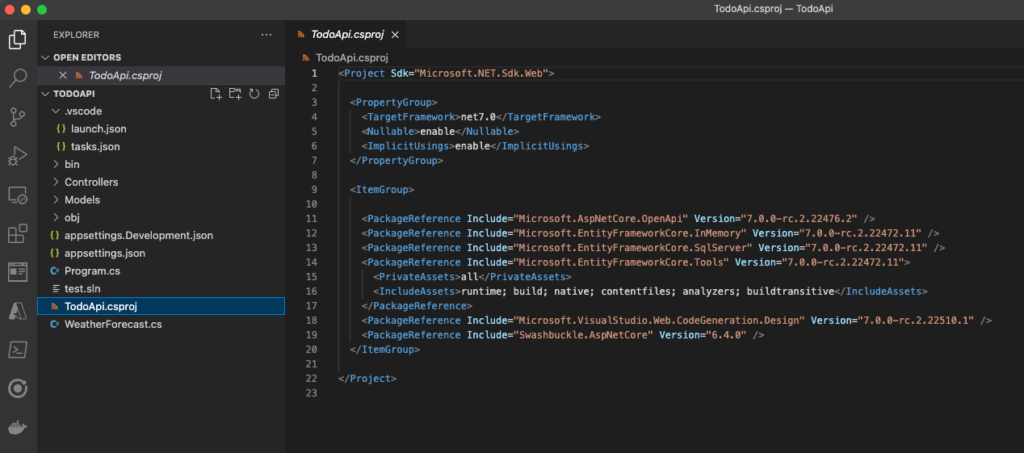Open the browser-preview panel icon in activity bar
Screen dimensions: 1024x453
(x=18, y=272)
